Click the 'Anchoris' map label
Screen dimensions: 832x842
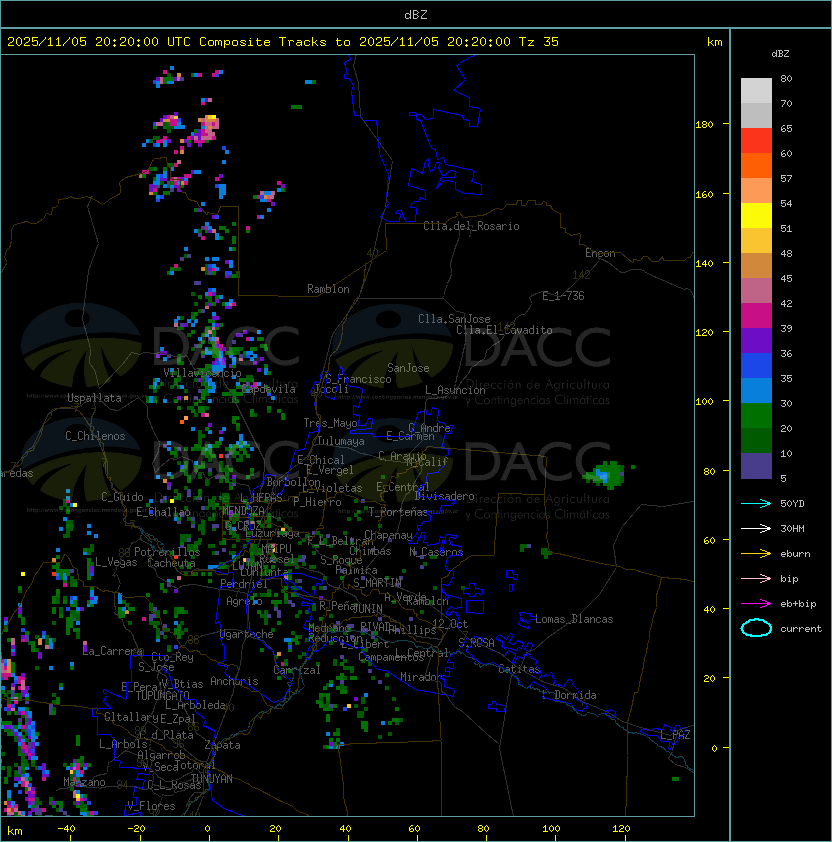(234, 681)
